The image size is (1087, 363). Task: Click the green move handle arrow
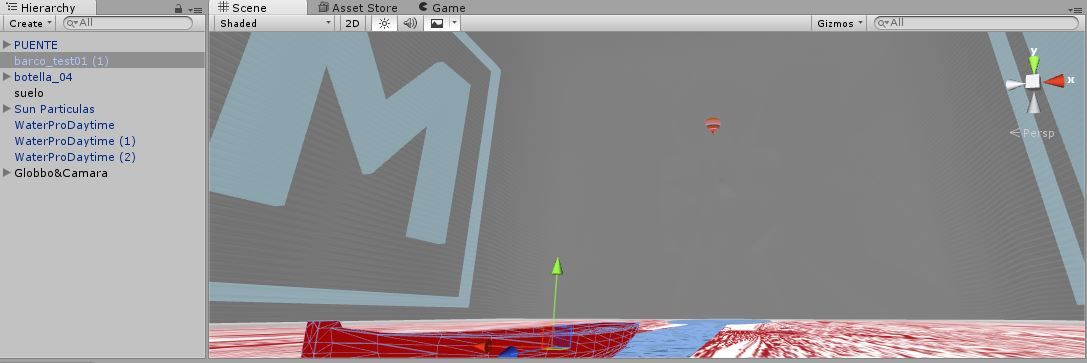(x=556, y=267)
